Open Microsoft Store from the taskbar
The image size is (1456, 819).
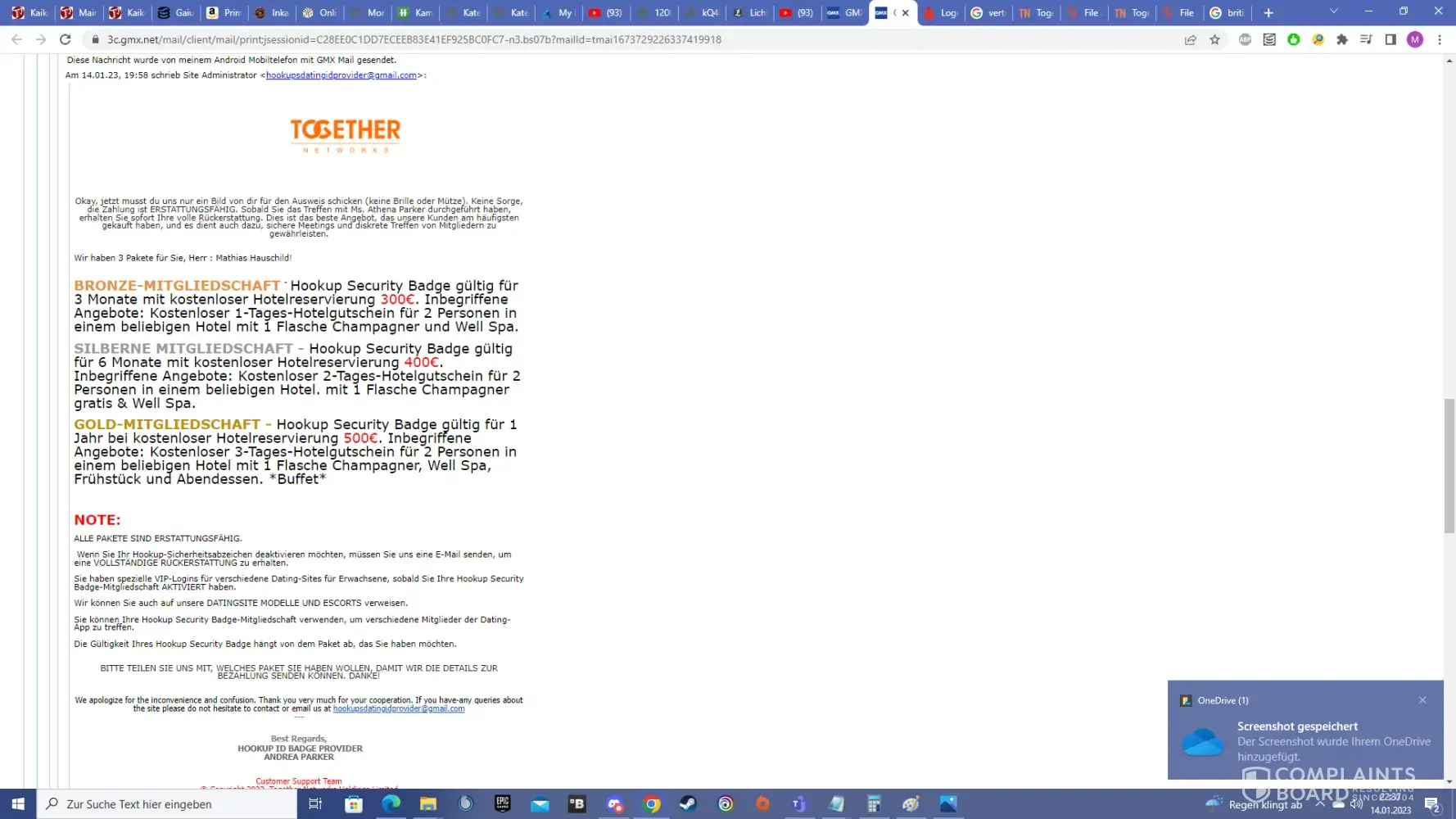354,804
